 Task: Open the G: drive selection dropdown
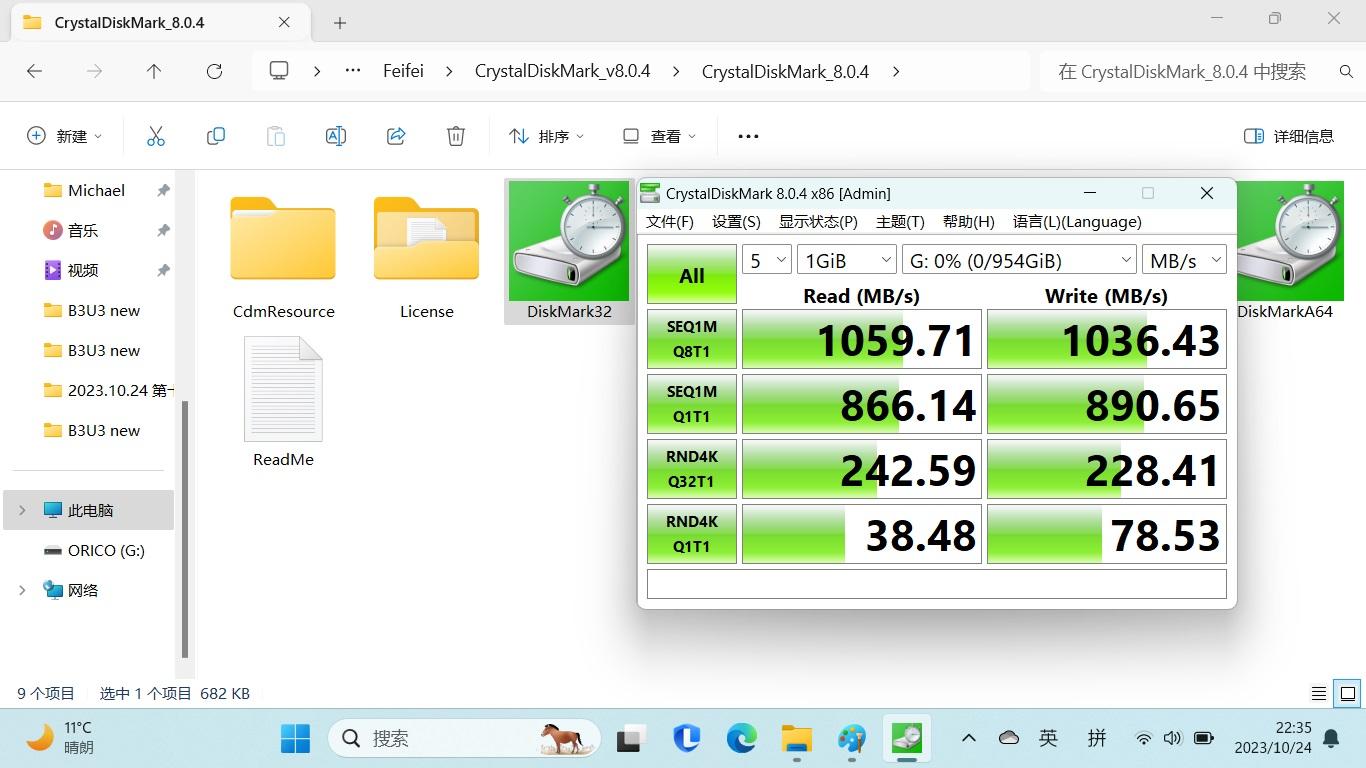point(1019,260)
